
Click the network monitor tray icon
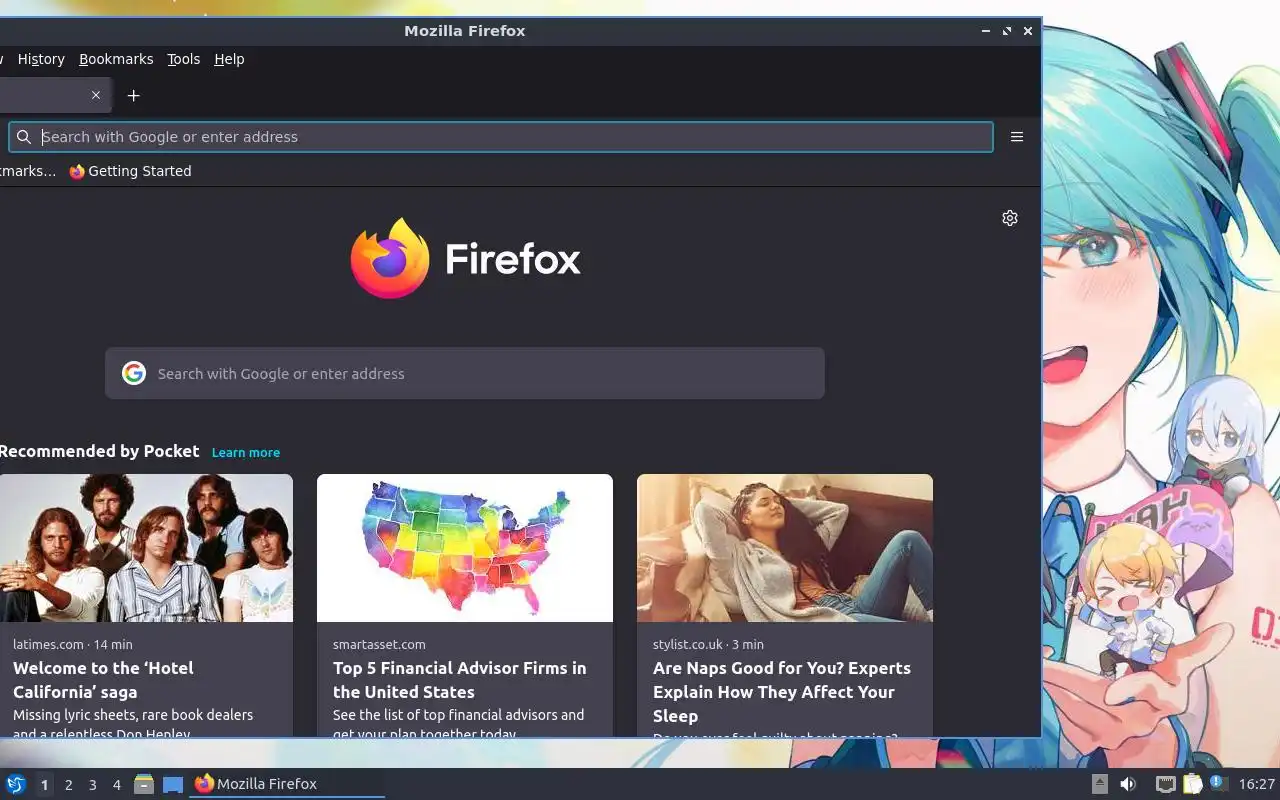point(1165,784)
